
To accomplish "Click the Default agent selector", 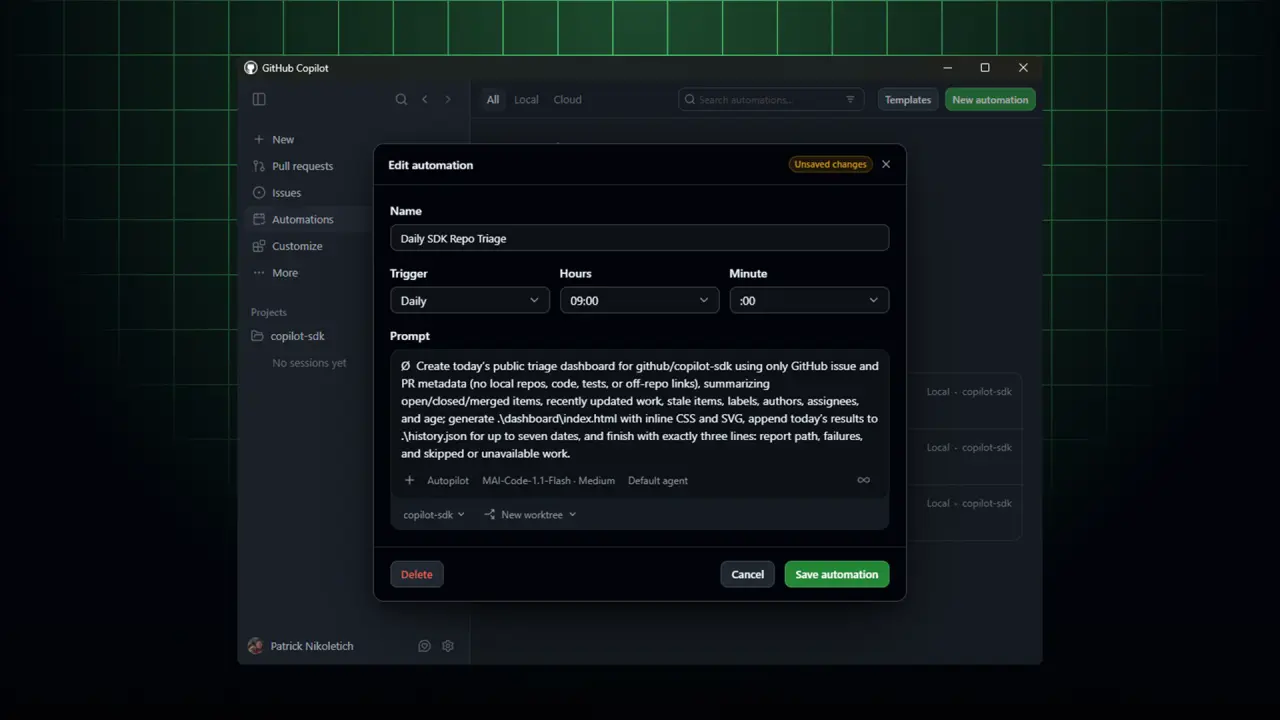I will coord(658,480).
